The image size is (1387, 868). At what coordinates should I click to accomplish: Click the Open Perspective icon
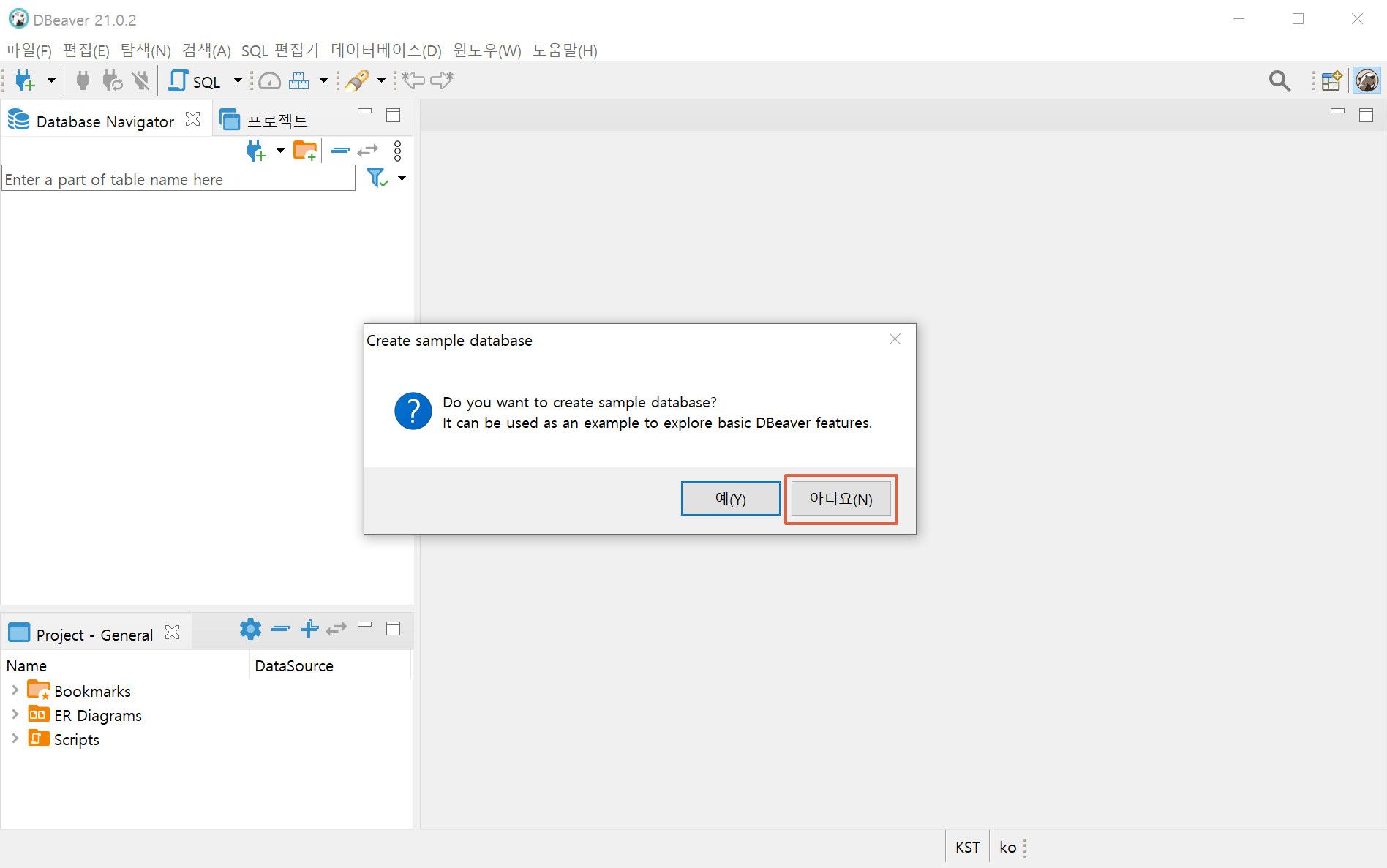coord(1332,80)
